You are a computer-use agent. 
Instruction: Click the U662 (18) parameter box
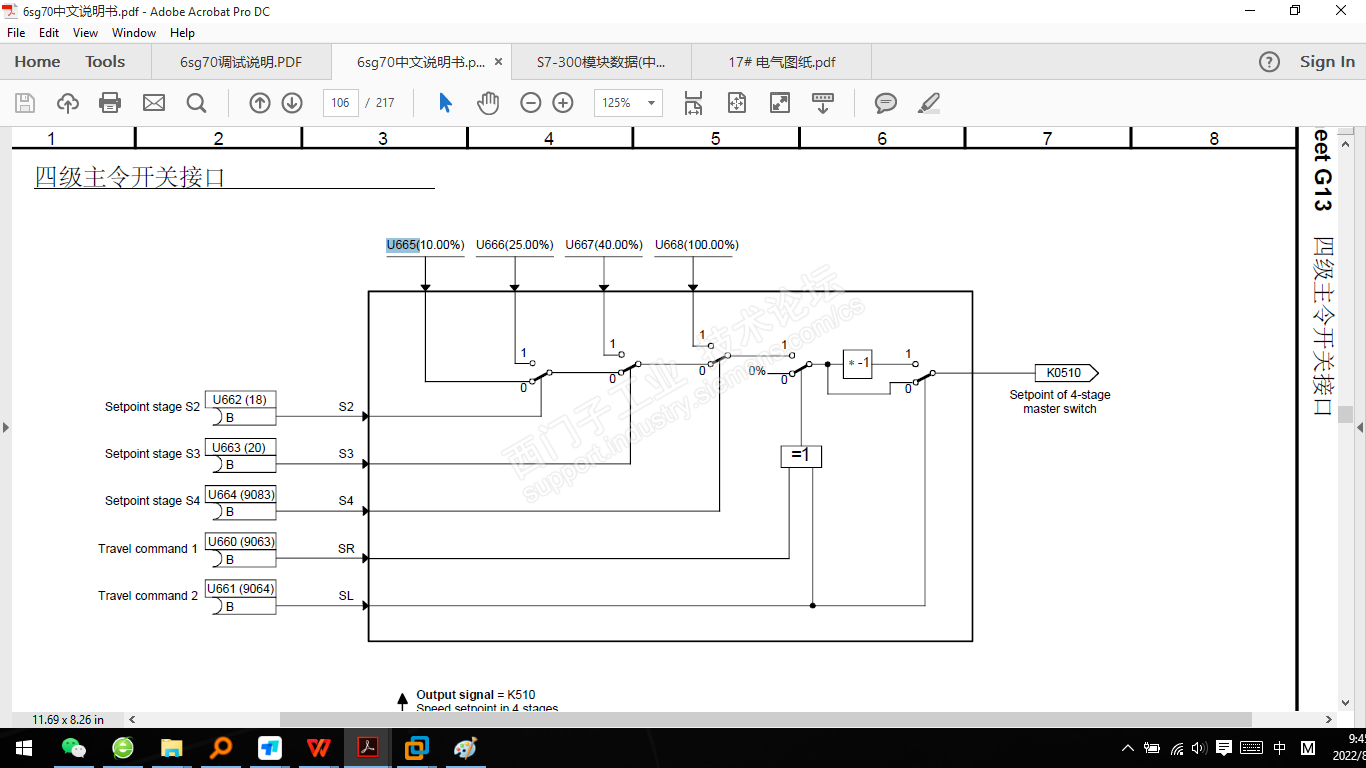240,400
